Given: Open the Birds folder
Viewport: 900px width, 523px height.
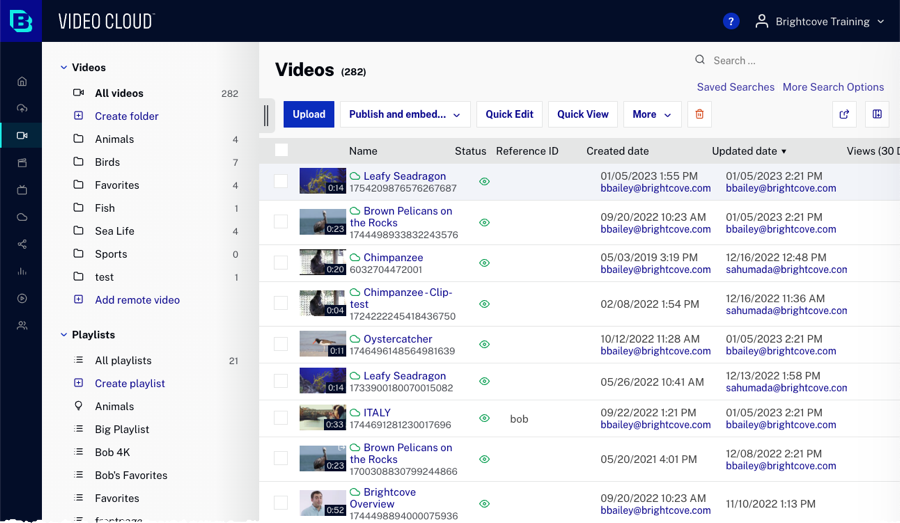Looking at the screenshot, I should click(x=107, y=162).
